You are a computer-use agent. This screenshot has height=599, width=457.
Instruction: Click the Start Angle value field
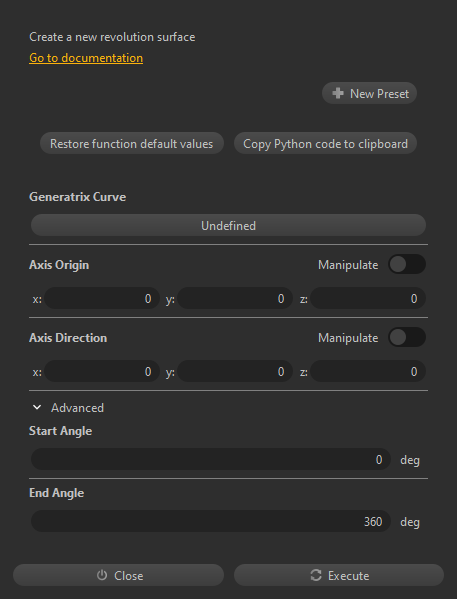211,459
